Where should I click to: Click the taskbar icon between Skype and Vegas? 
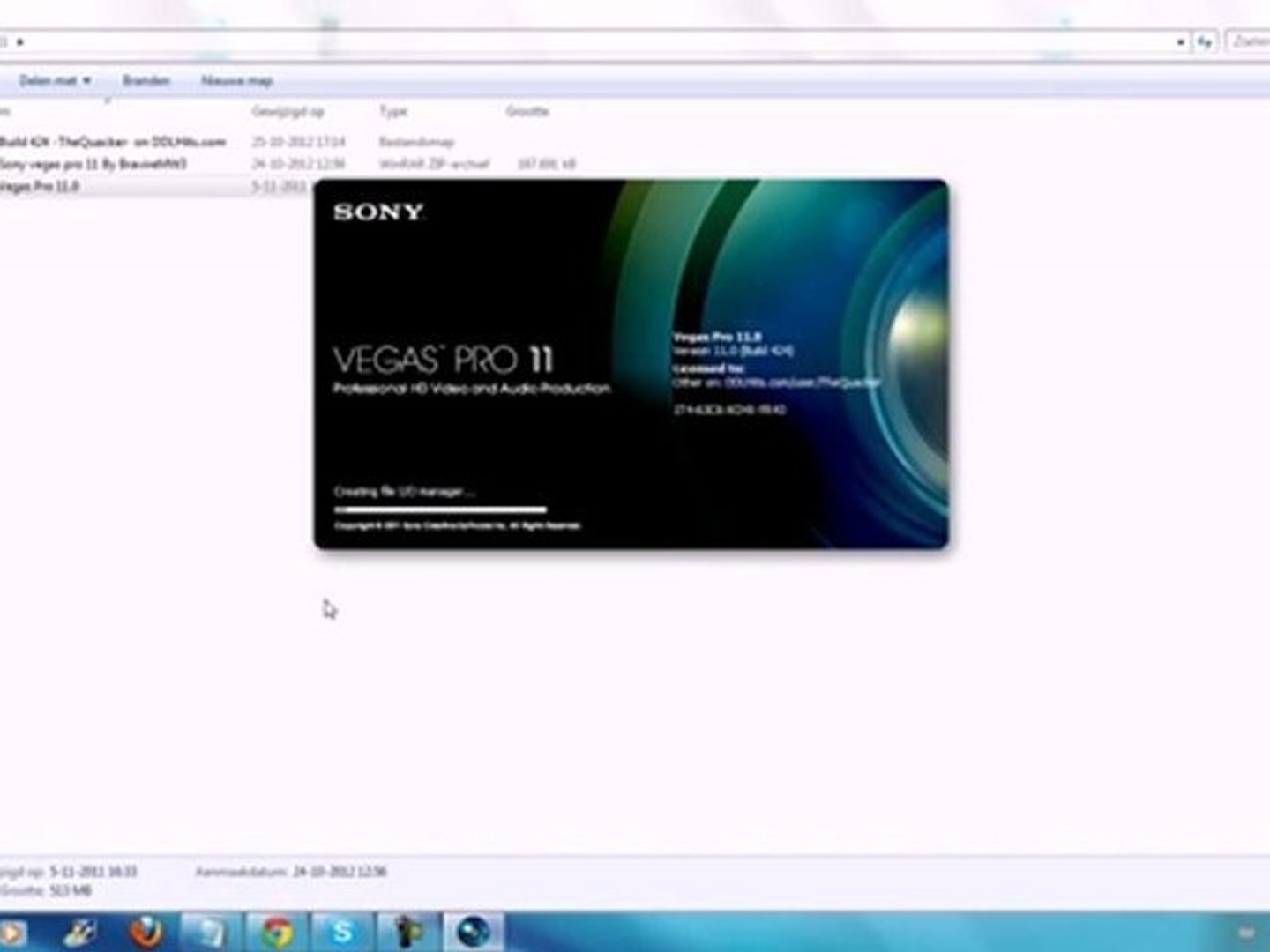(407, 932)
